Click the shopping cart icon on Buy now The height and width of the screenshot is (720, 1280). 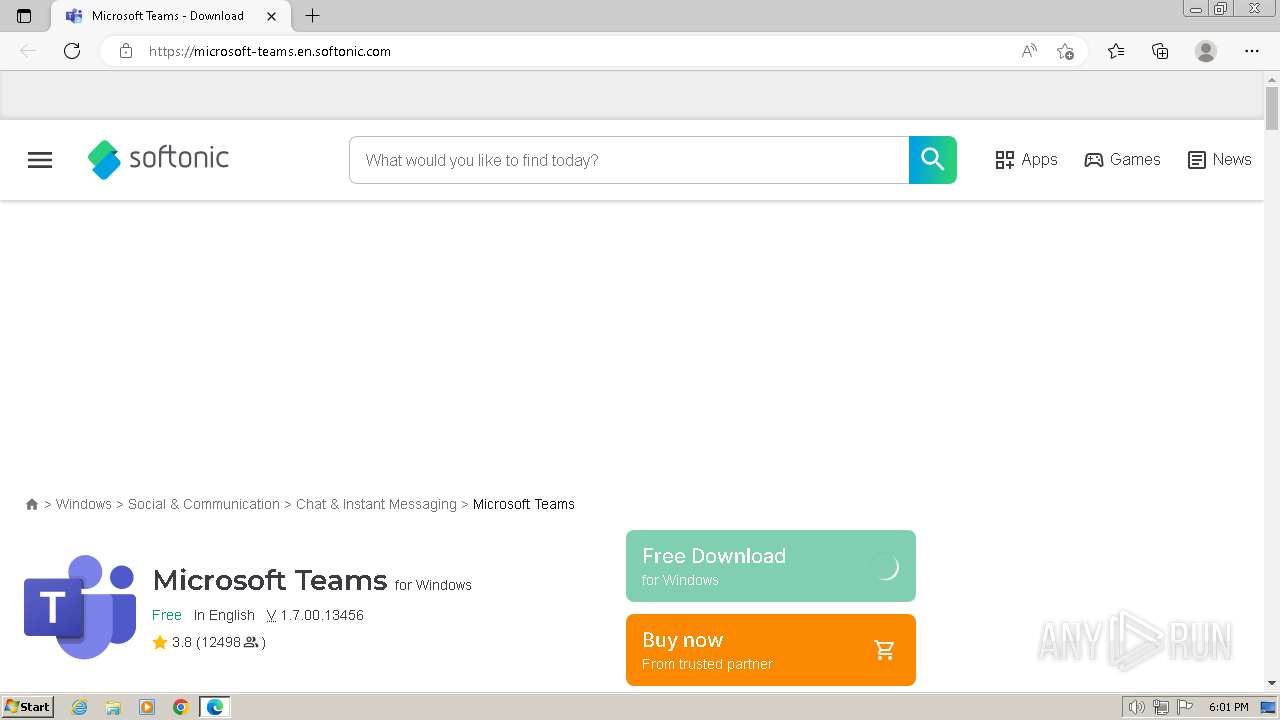(884, 651)
